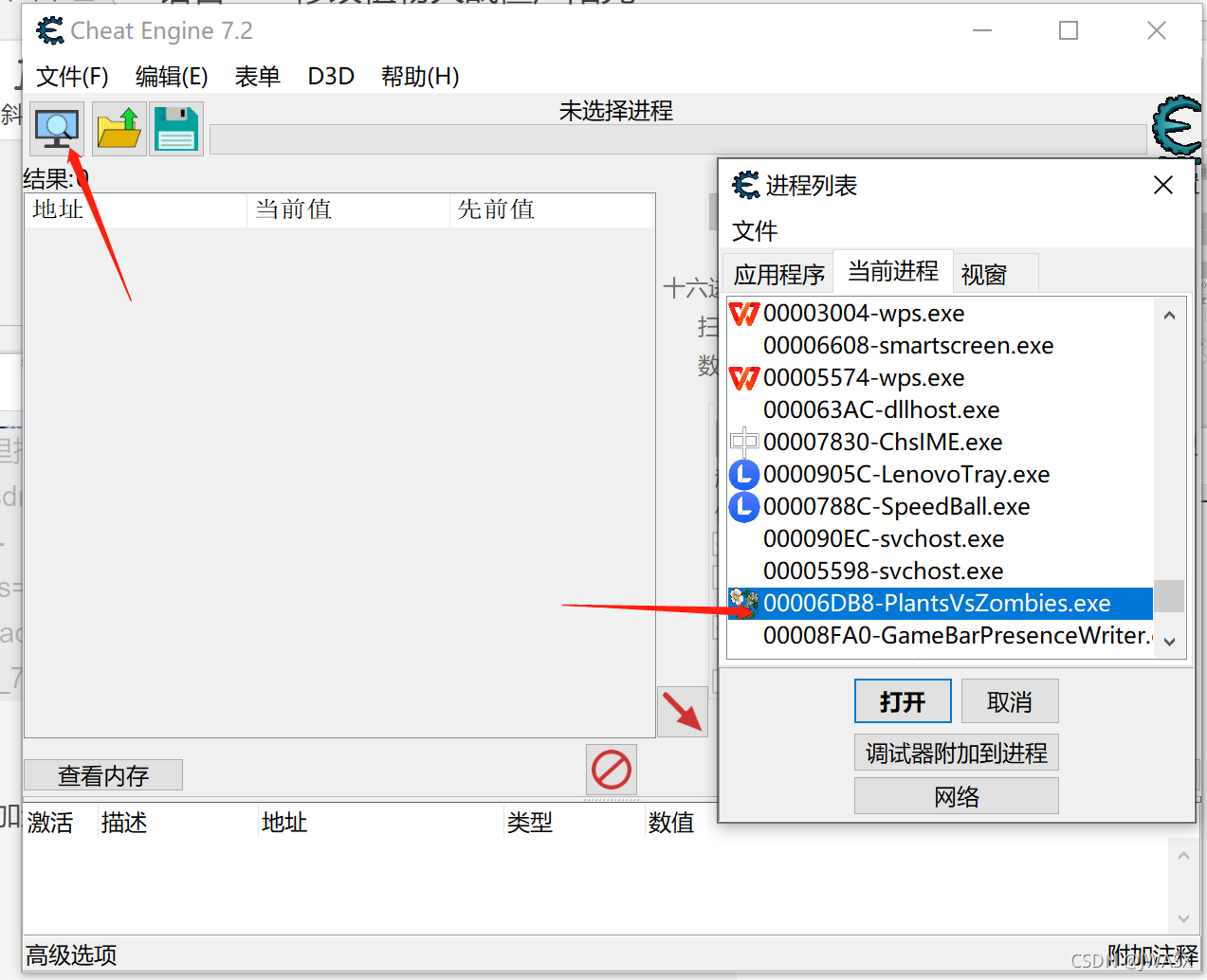The height and width of the screenshot is (980, 1207).
Task: Click process list scrollbar down arrow
Action: (x=1169, y=642)
